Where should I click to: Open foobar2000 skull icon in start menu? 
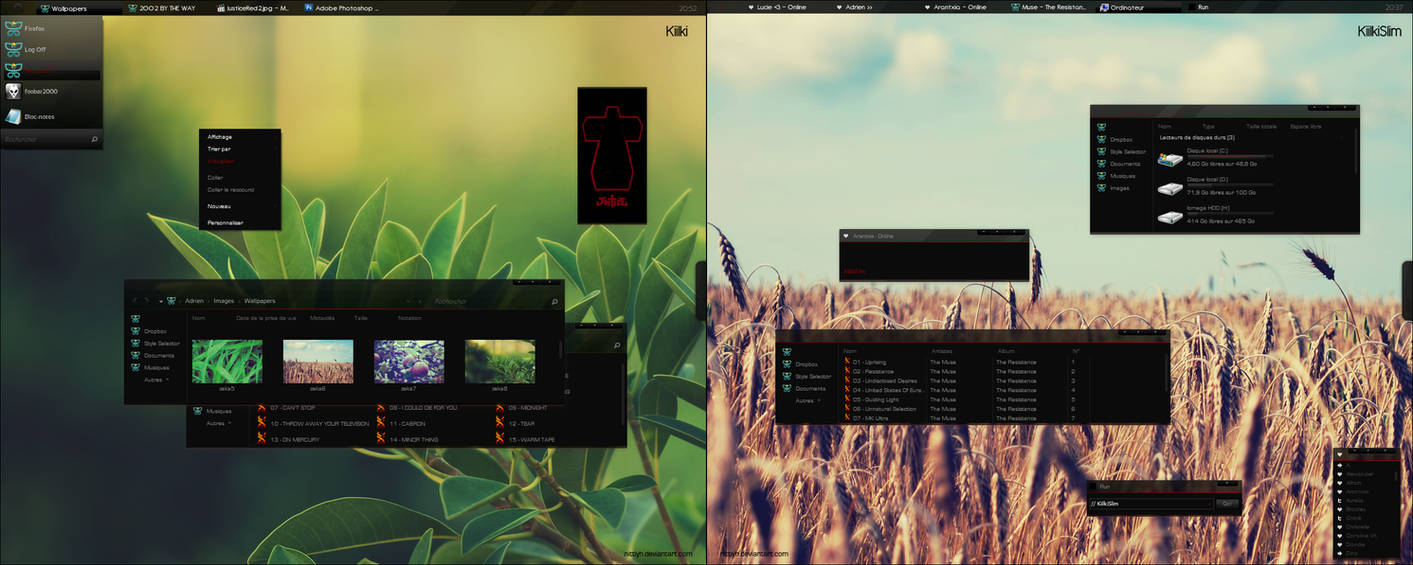[14, 91]
